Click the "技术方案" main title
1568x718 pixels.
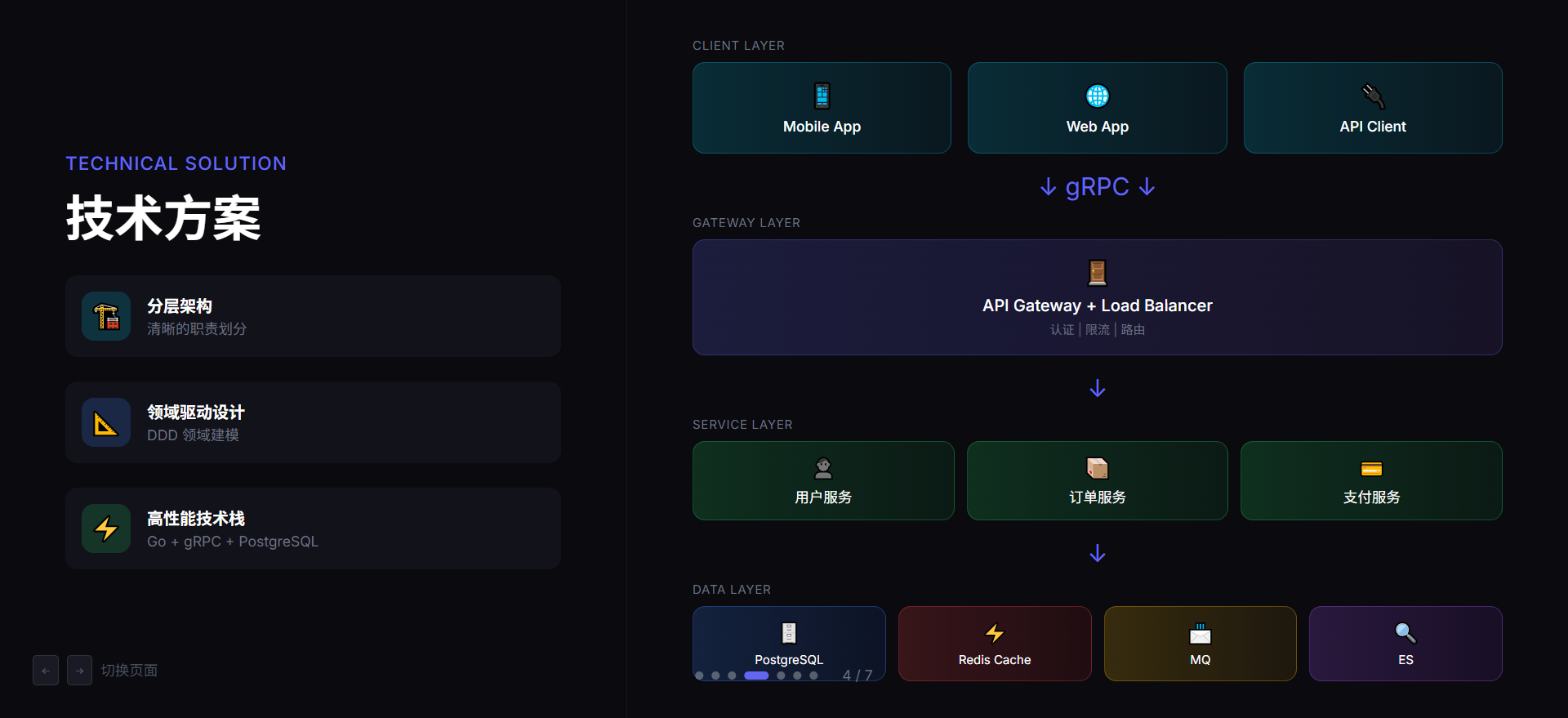point(163,218)
